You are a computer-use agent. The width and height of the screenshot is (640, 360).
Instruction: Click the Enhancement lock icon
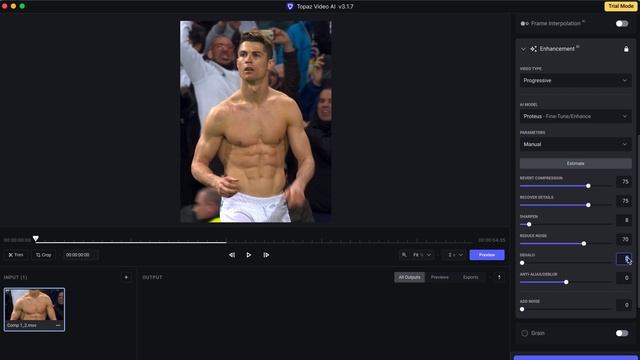point(626,49)
